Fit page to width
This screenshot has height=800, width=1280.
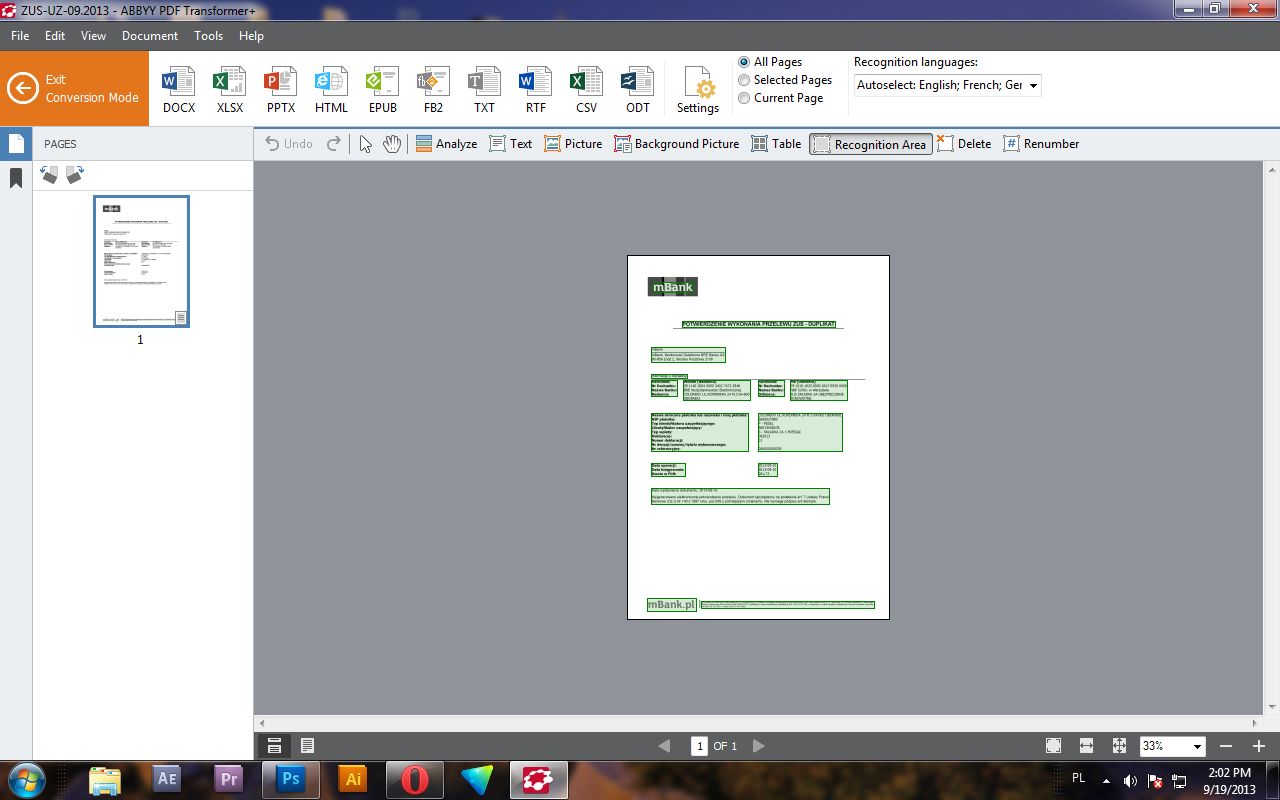(x=1086, y=746)
